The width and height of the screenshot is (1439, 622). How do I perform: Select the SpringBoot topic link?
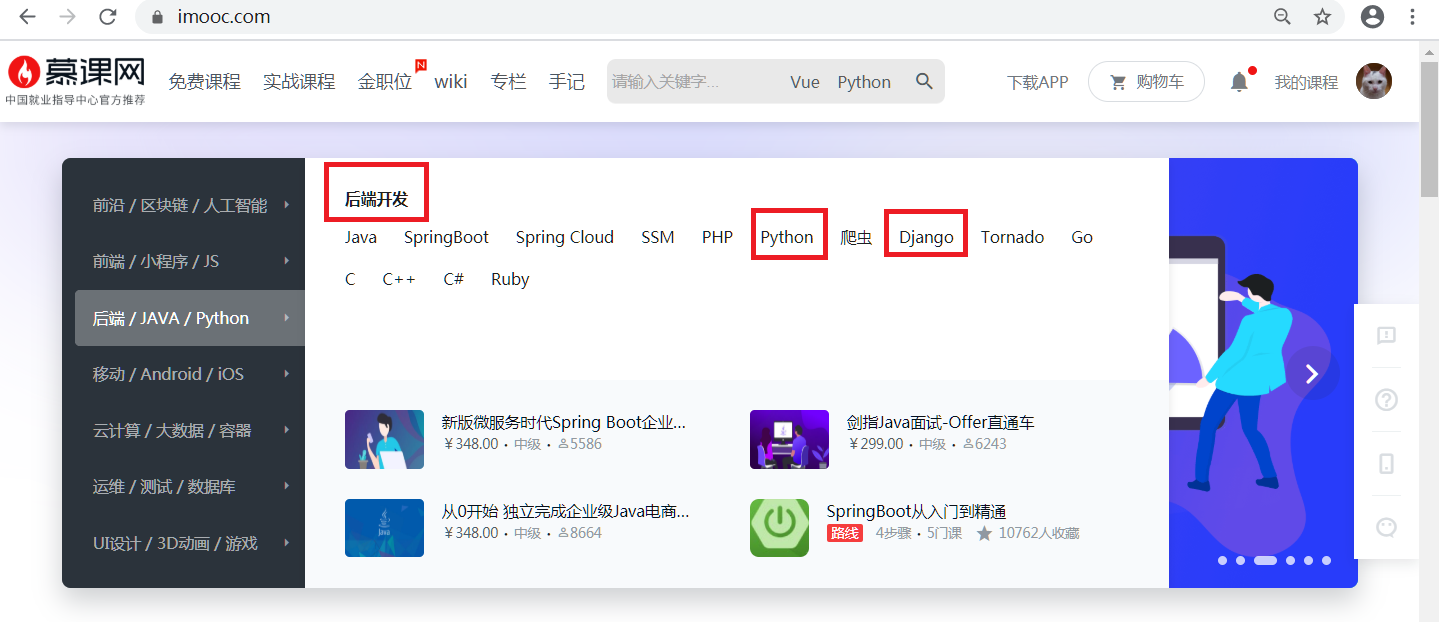(x=446, y=237)
